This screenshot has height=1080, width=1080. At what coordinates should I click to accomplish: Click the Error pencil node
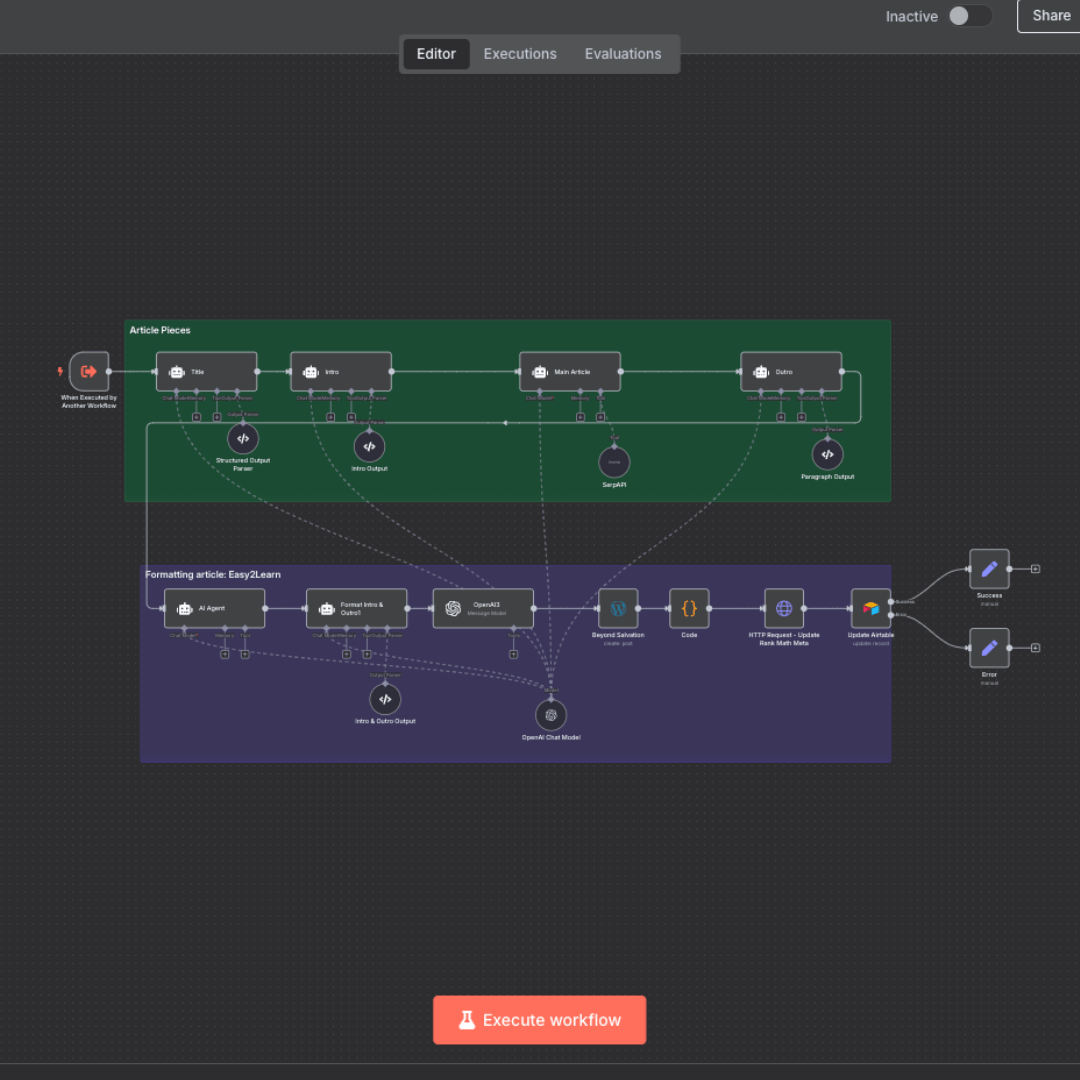pyautogui.click(x=989, y=648)
